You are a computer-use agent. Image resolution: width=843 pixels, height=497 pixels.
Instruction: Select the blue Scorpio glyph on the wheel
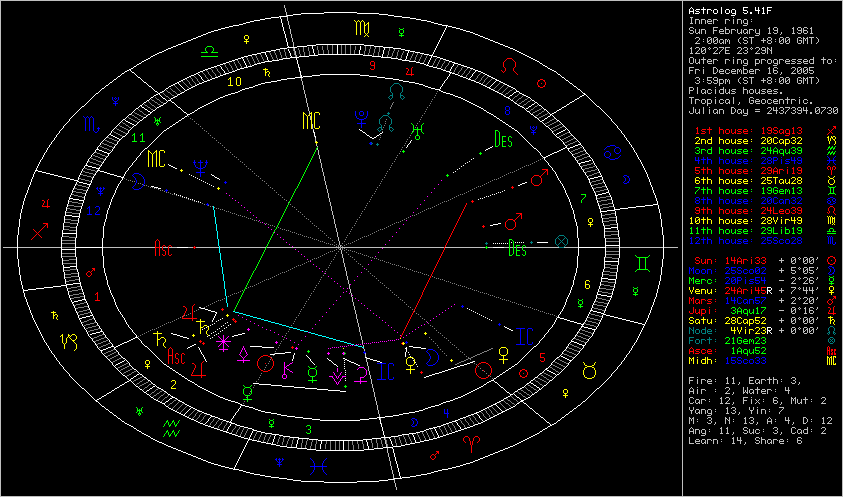pos(92,125)
